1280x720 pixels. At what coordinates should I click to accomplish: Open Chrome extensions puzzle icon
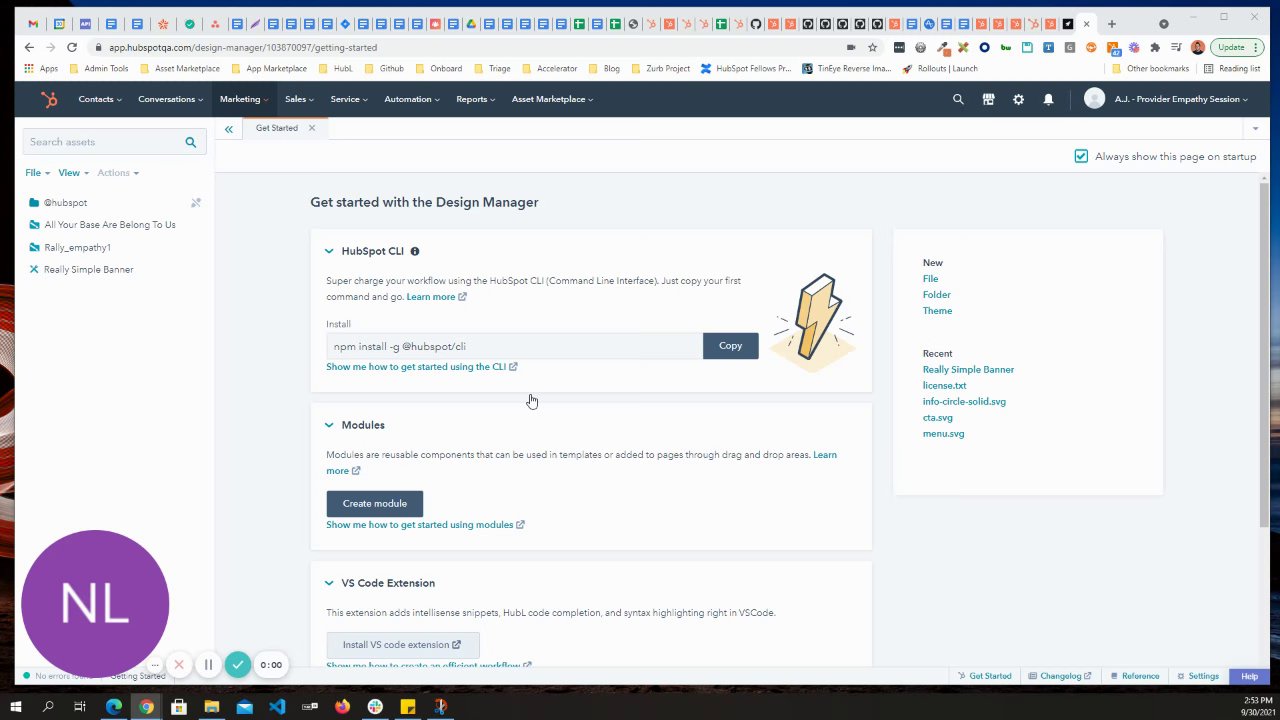click(x=1156, y=47)
